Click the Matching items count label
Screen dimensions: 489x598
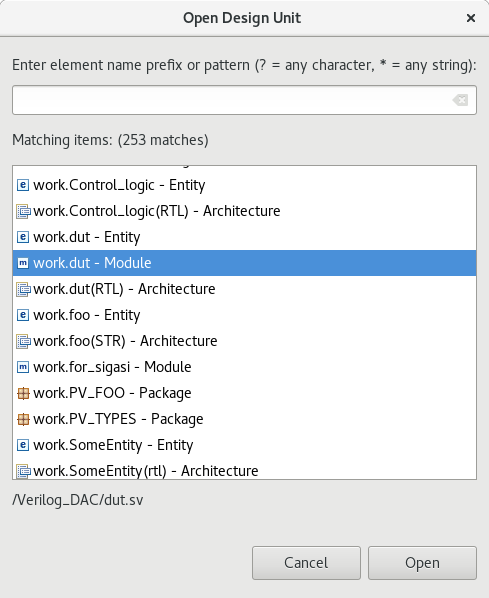[110, 140]
